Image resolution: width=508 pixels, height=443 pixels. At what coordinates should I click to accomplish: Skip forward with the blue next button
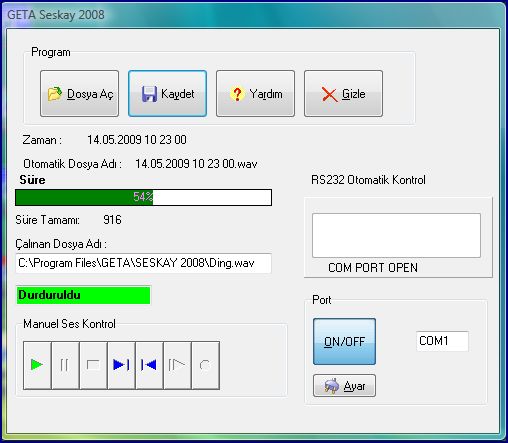pyautogui.click(x=121, y=365)
